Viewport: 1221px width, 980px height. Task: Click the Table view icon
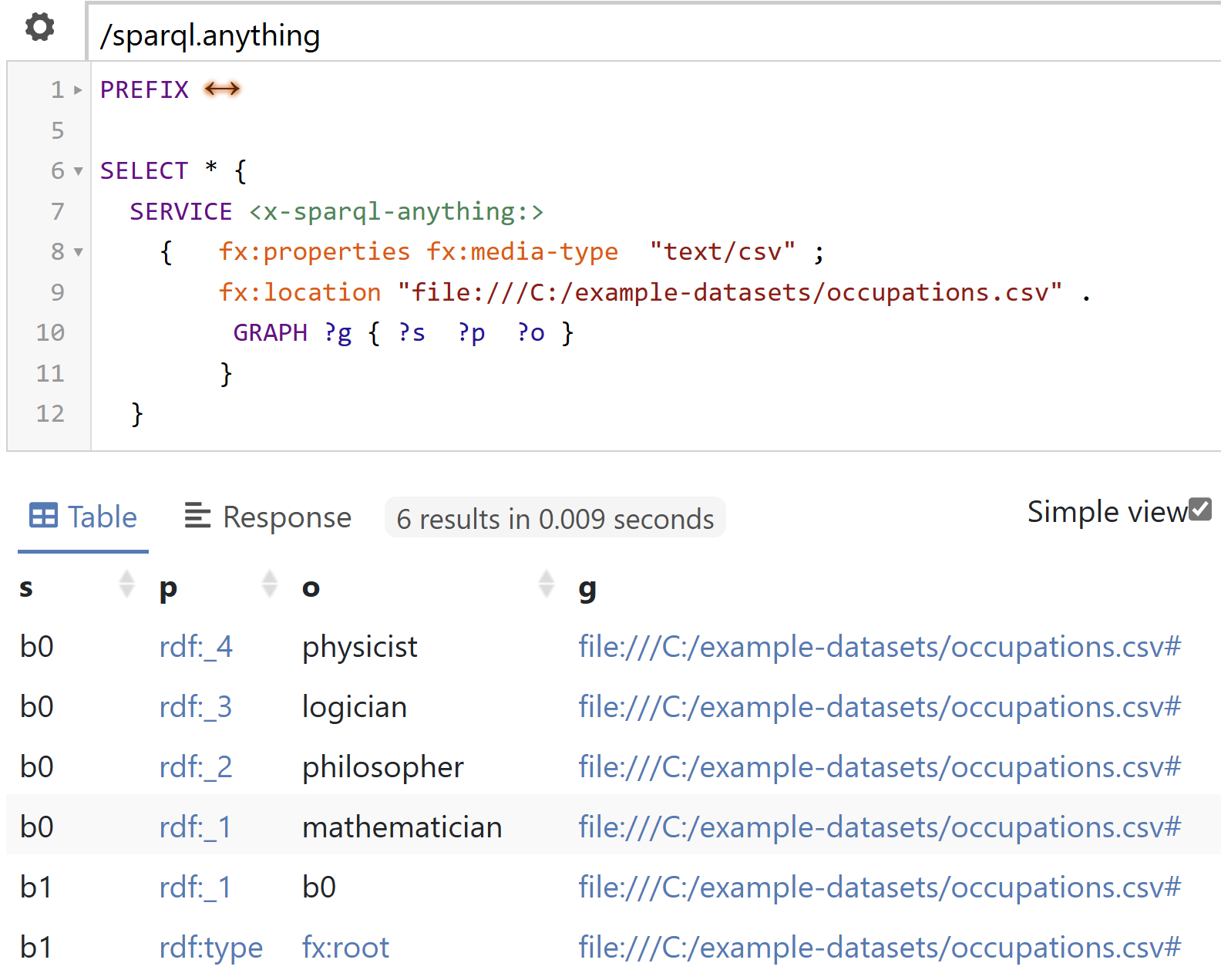pyautogui.click(x=43, y=515)
